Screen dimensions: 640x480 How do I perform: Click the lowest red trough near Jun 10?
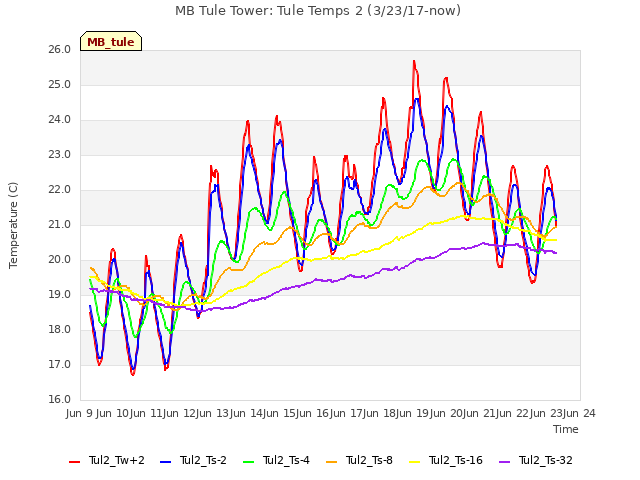pos(133,374)
